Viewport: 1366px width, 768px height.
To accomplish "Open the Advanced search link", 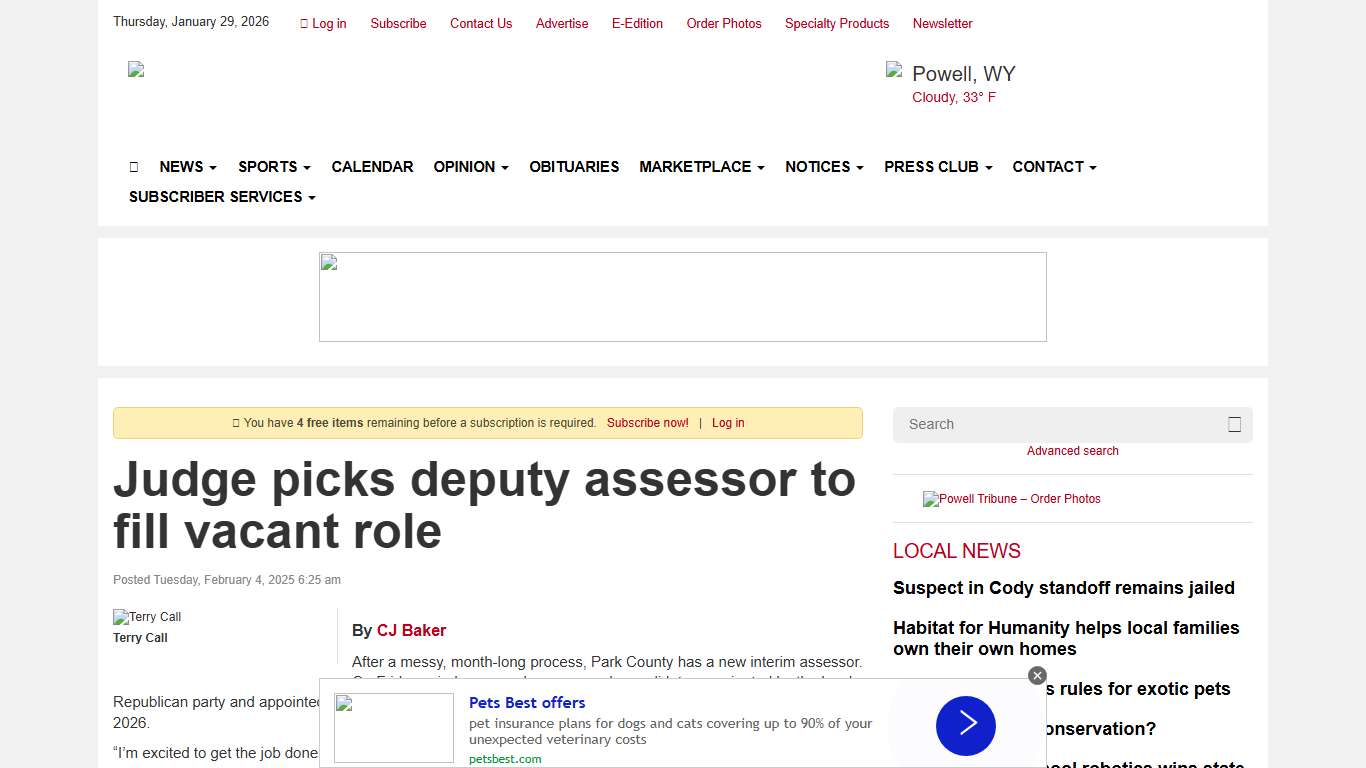I will click(1072, 451).
